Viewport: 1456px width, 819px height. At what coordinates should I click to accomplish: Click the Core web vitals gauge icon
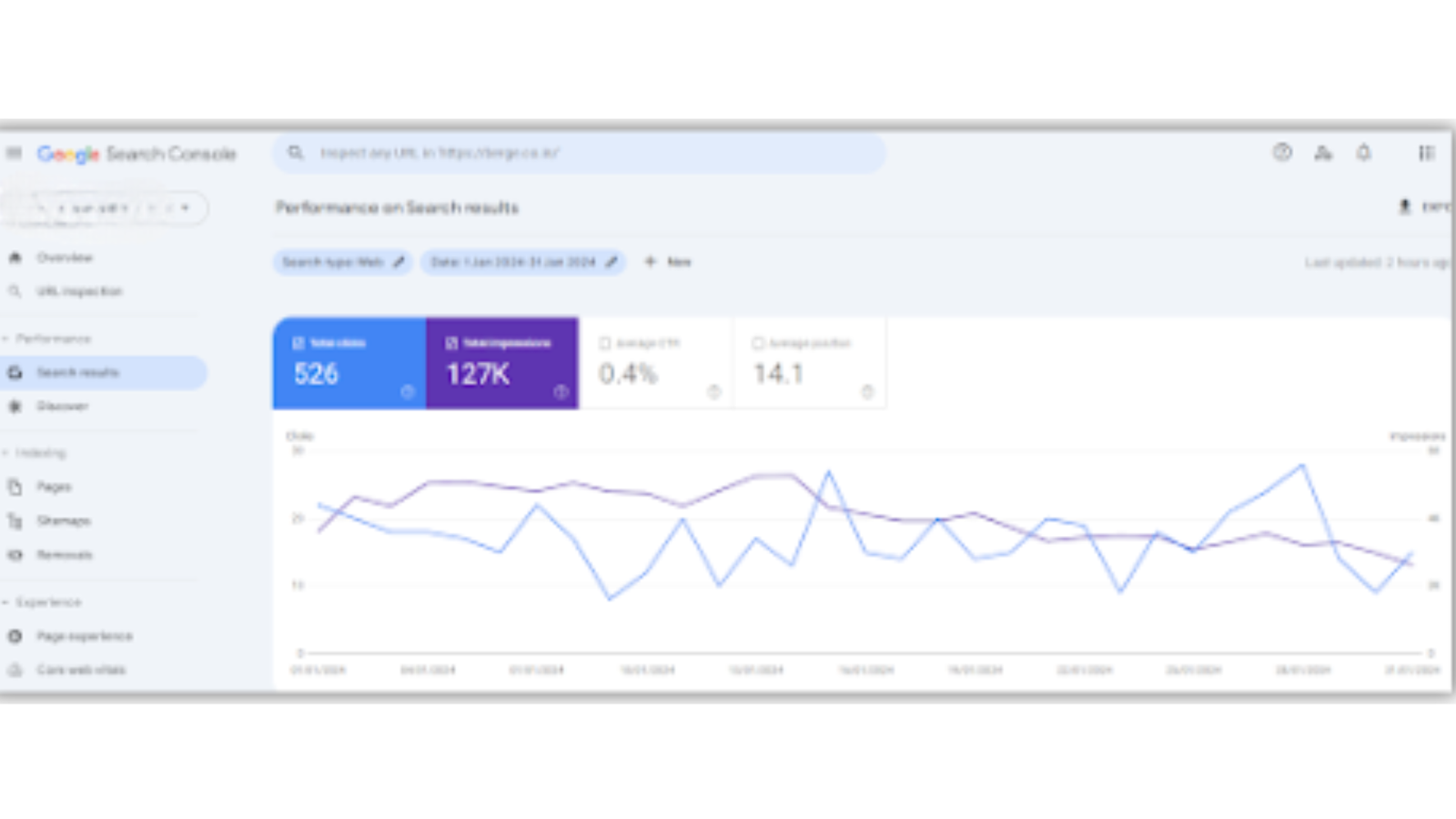pyautogui.click(x=15, y=669)
